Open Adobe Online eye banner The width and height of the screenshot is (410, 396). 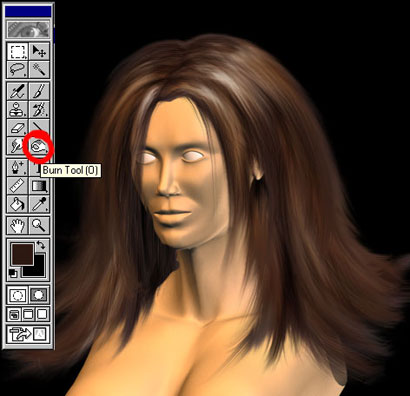29,30
